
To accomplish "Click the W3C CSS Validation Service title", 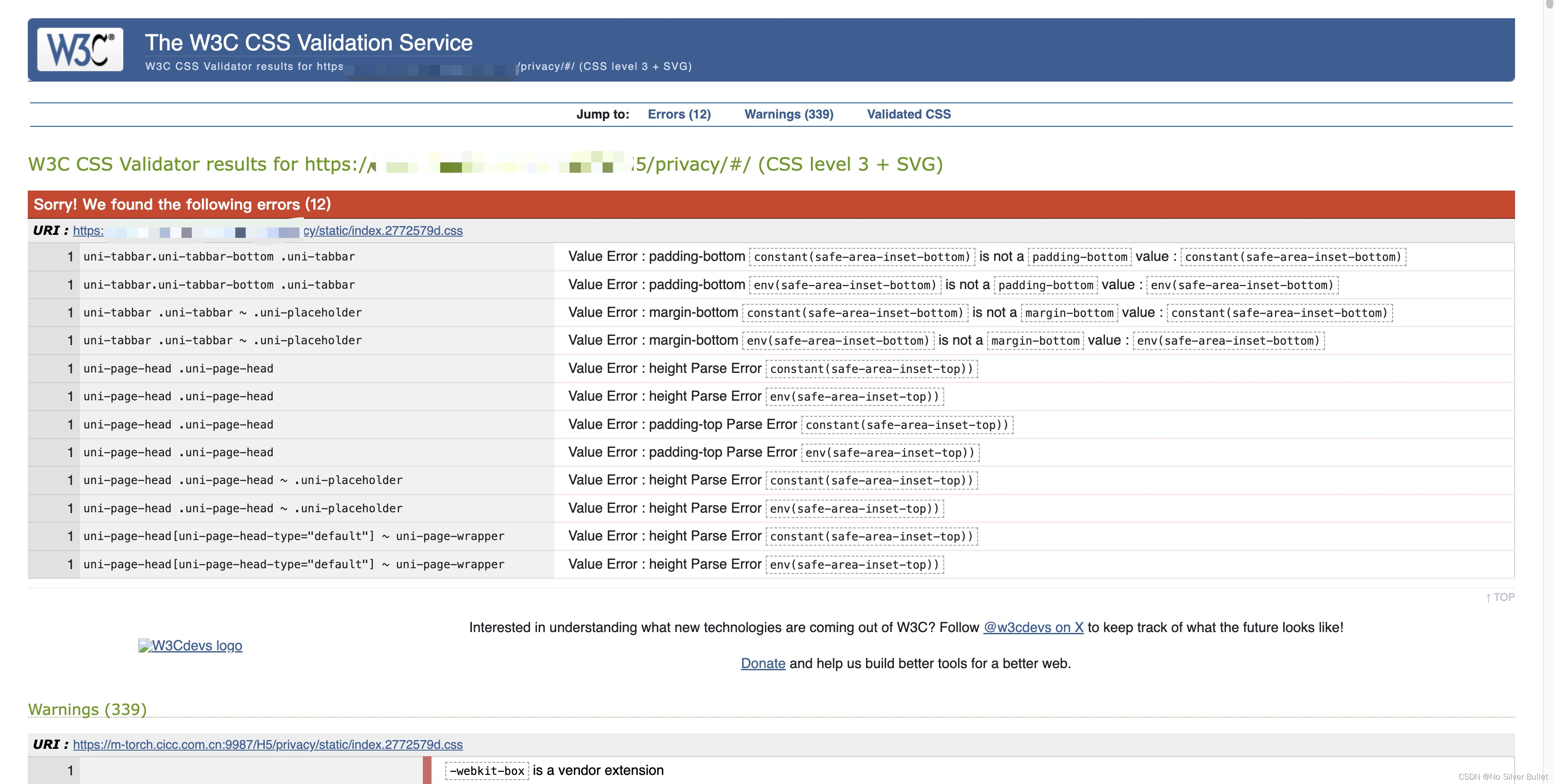I will pos(309,42).
